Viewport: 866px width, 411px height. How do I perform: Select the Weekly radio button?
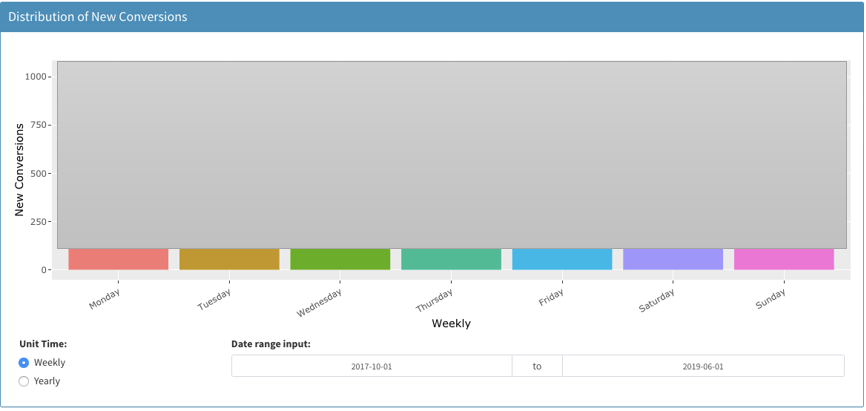(x=24, y=363)
